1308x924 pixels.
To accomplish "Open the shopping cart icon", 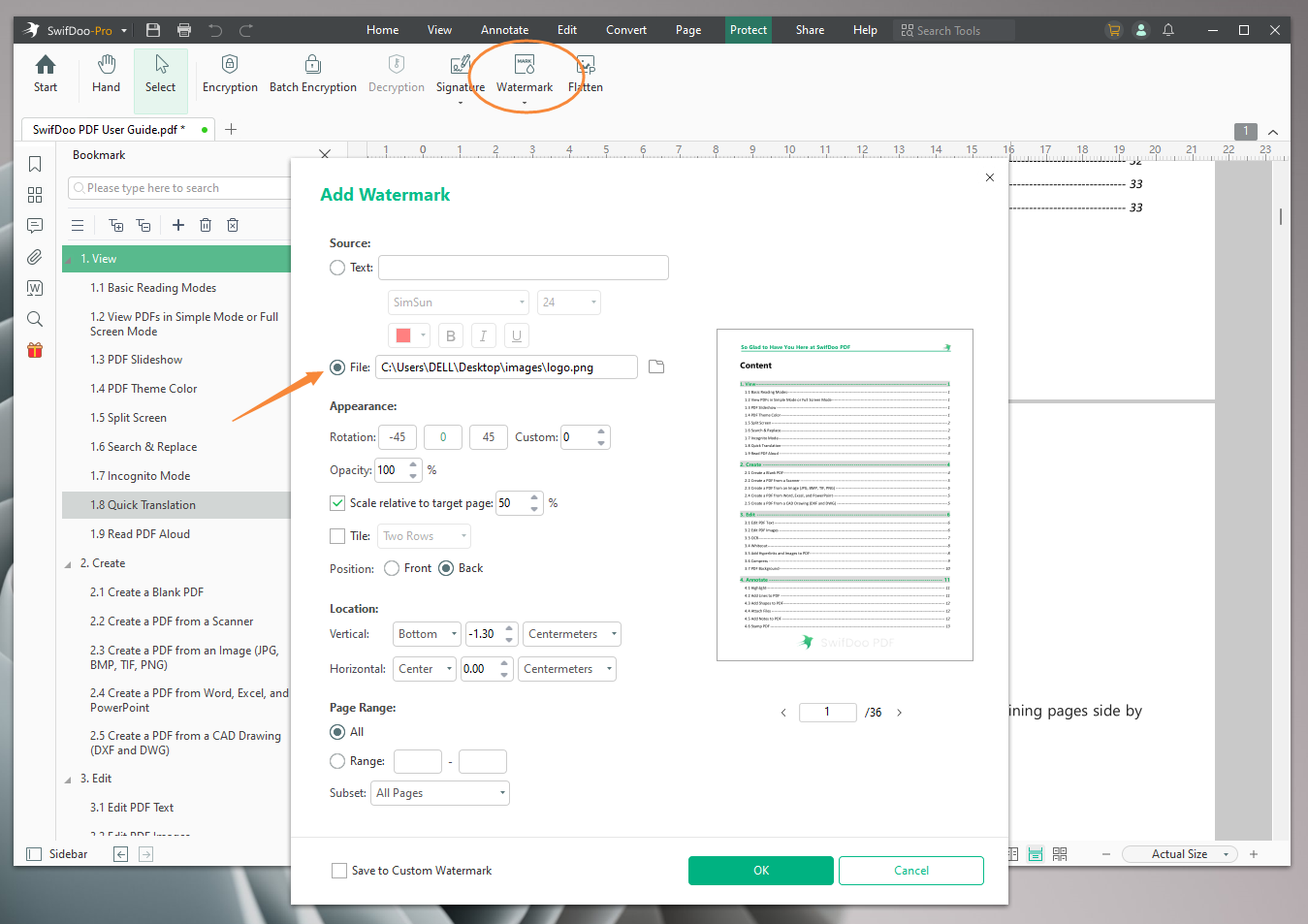I will coord(1114,30).
